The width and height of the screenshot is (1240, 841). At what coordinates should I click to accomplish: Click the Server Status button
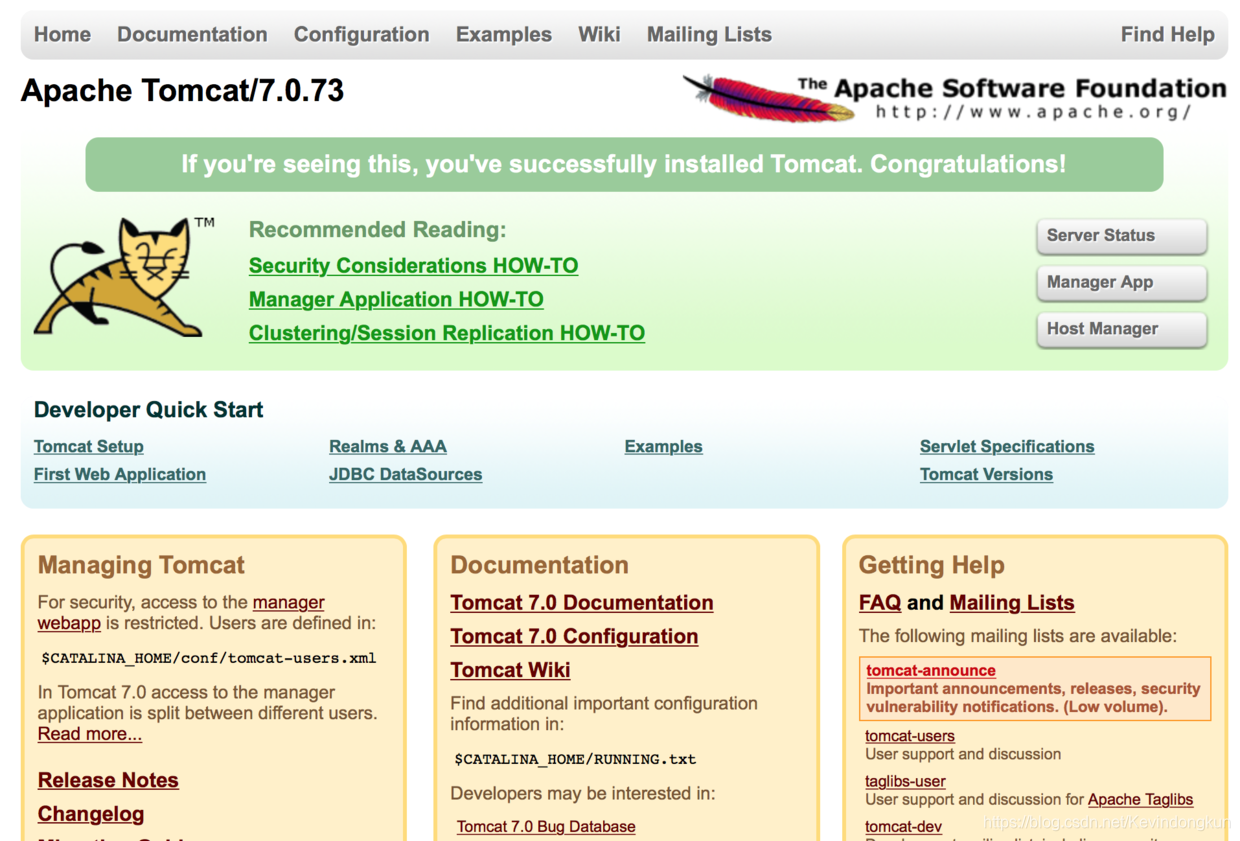click(x=1121, y=236)
